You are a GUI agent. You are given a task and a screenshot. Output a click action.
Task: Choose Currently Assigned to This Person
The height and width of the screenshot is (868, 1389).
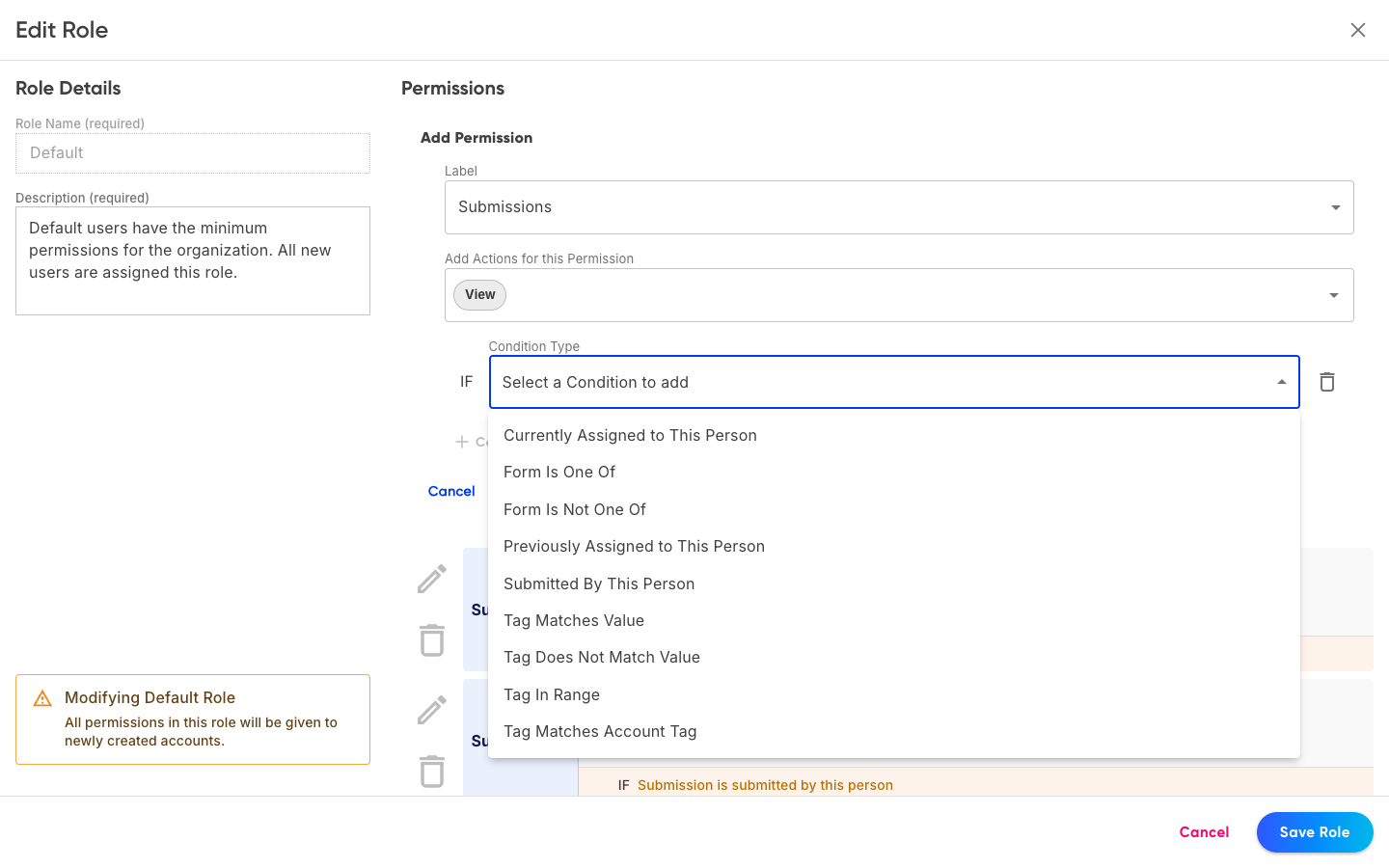[x=894, y=436]
